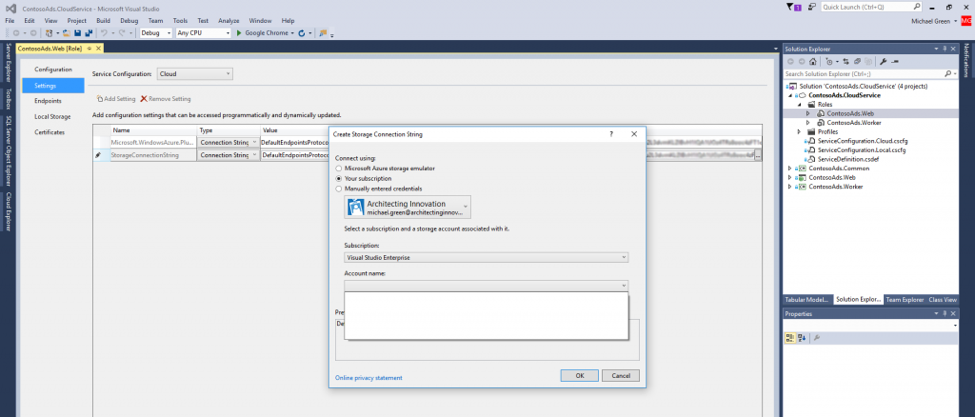Click the auto-hide pin on Solution Explorer
This screenshot has width=975, height=417.
945,48
